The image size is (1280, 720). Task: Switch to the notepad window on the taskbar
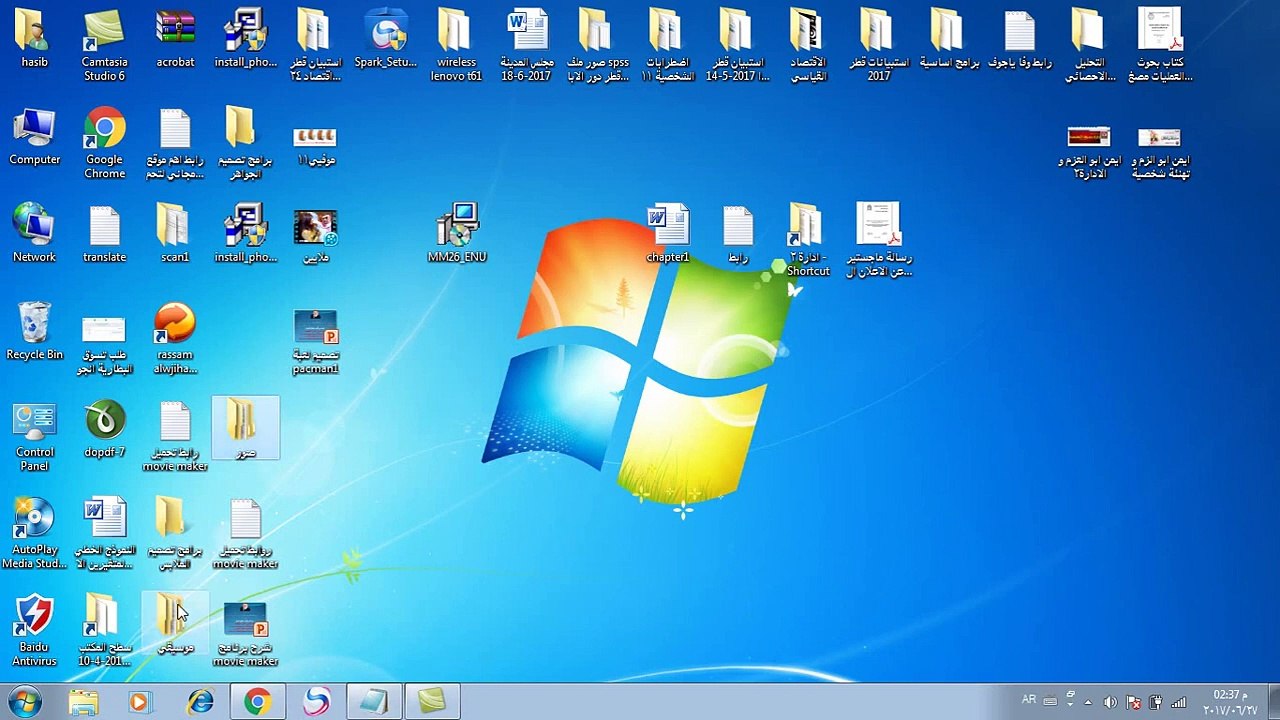click(374, 702)
